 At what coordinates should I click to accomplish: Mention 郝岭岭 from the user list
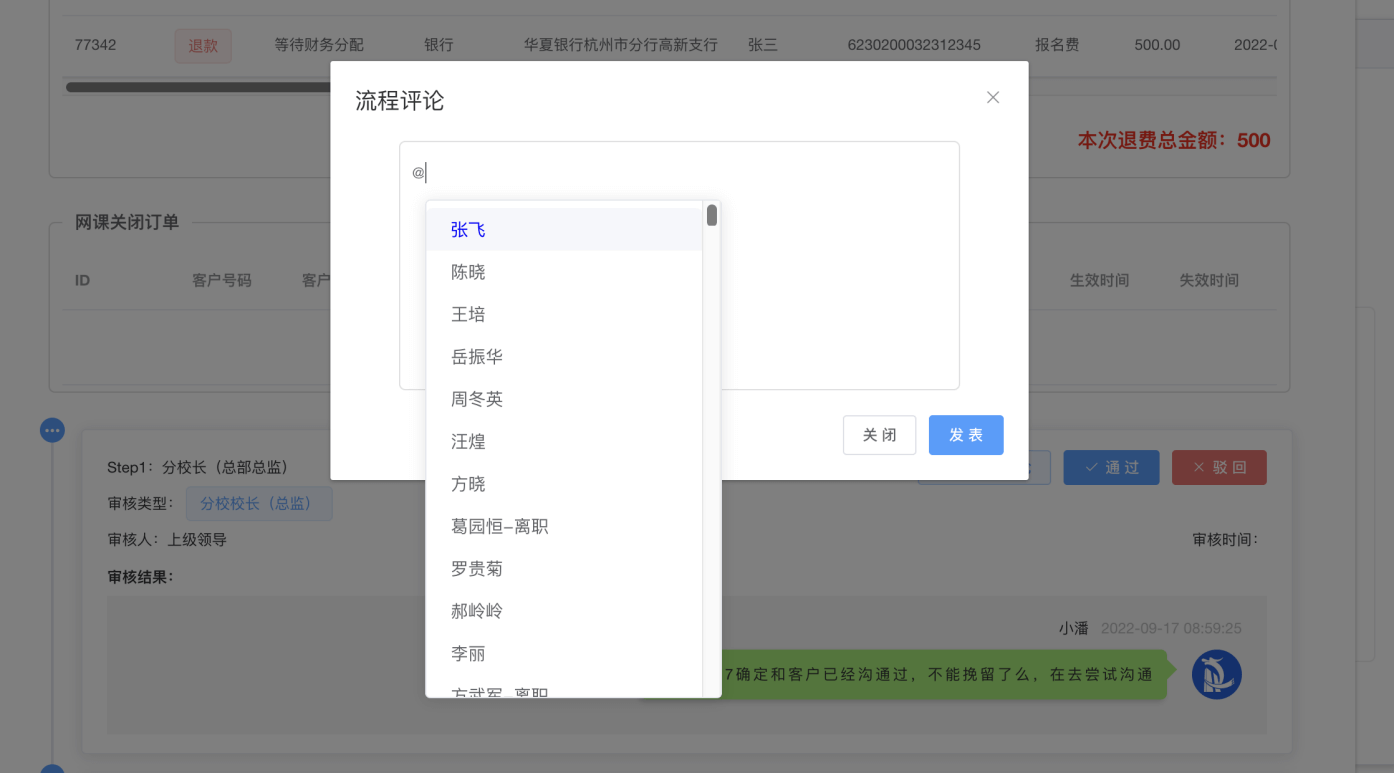(477, 611)
